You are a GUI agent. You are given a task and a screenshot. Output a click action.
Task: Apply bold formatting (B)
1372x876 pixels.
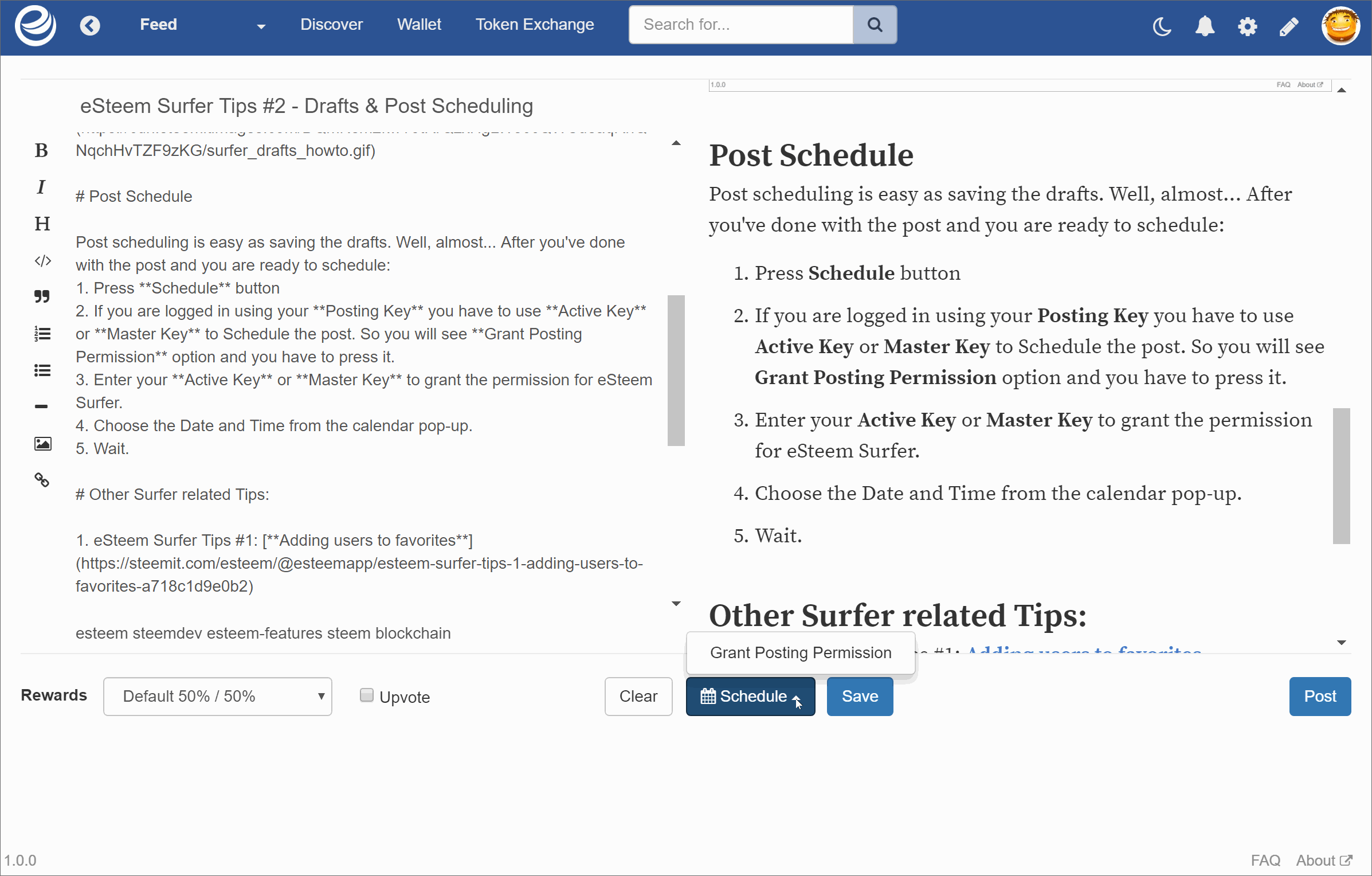(41, 150)
